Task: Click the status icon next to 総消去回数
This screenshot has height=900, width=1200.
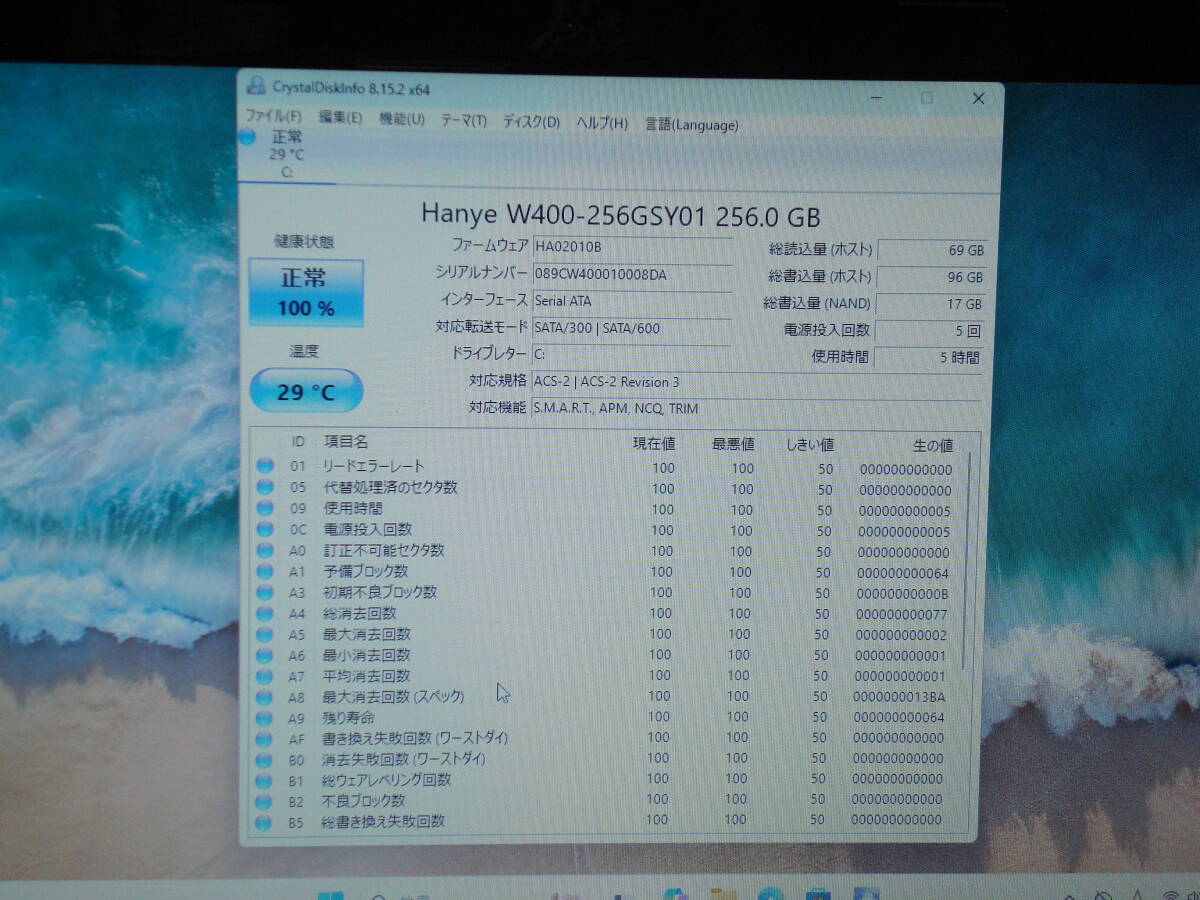Action: (x=265, y=613)
